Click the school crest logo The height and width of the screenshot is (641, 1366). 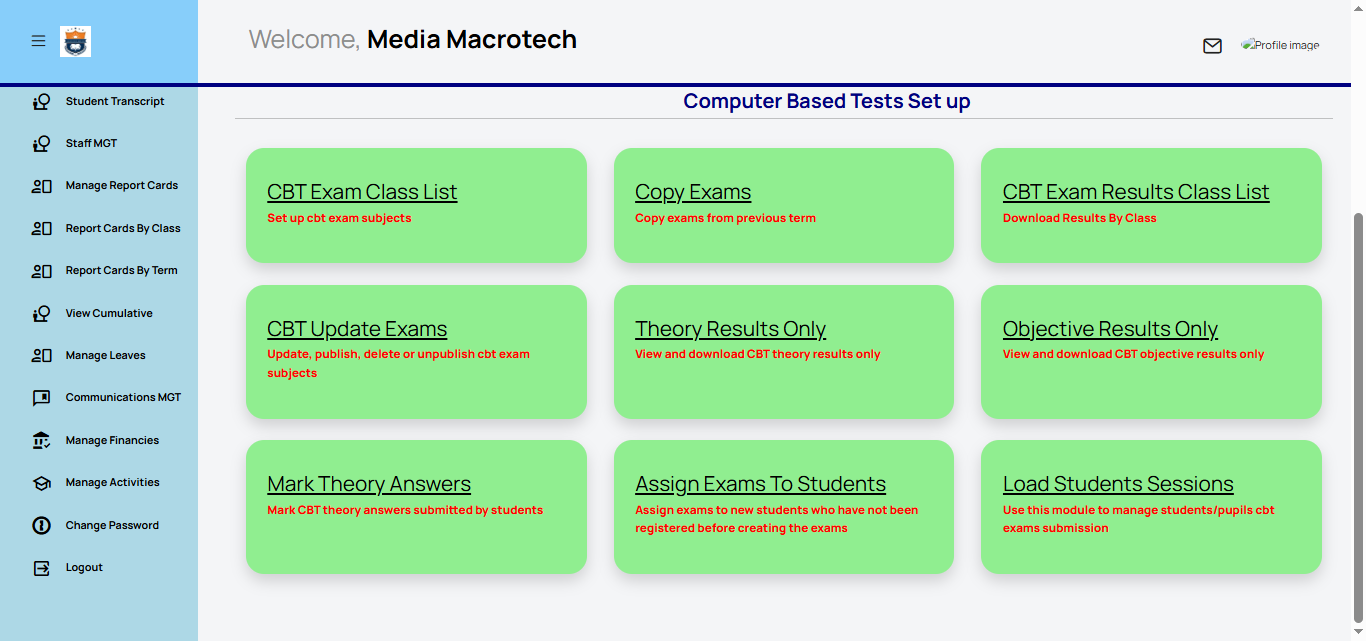tap(75, 41)
